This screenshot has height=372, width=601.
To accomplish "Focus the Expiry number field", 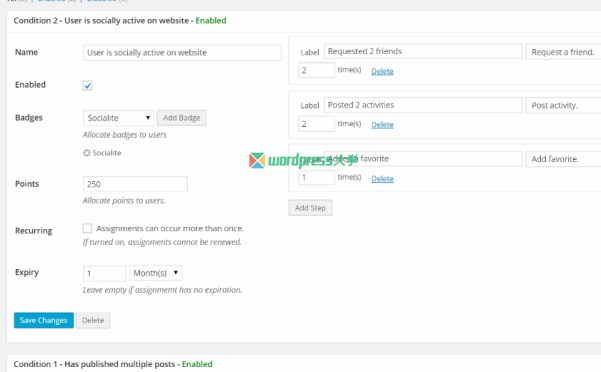I will coord(104,274).
